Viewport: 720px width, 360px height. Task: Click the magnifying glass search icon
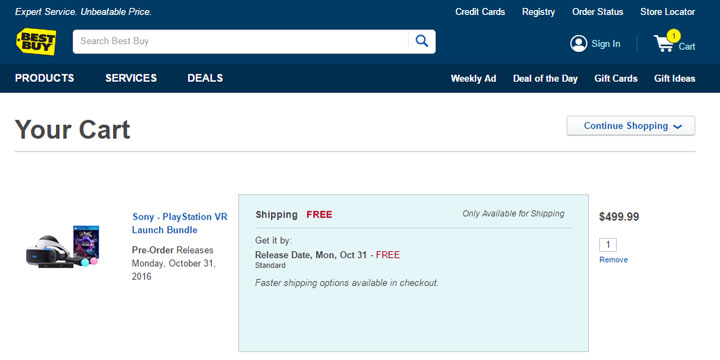click(x=422, y=41)
